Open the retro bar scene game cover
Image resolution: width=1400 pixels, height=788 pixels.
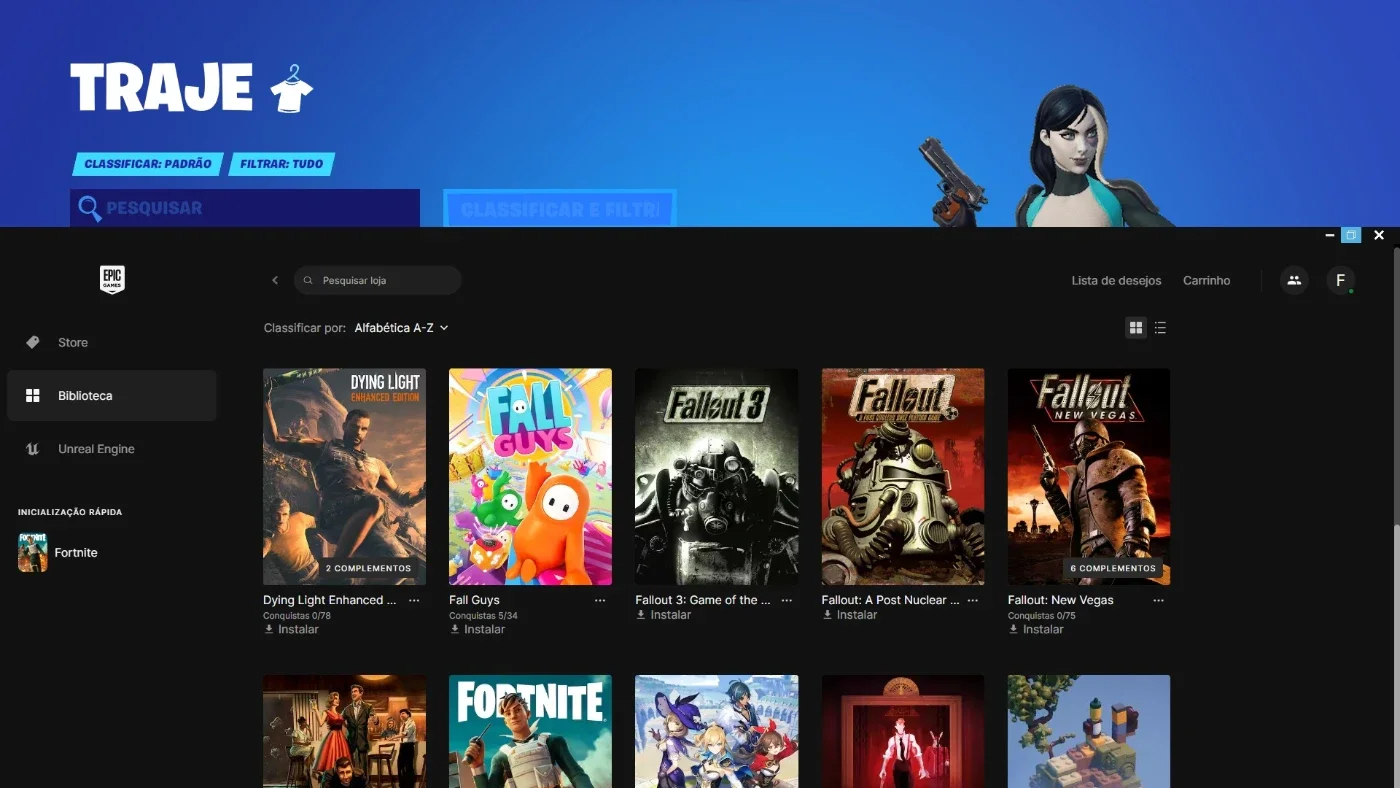344,731
